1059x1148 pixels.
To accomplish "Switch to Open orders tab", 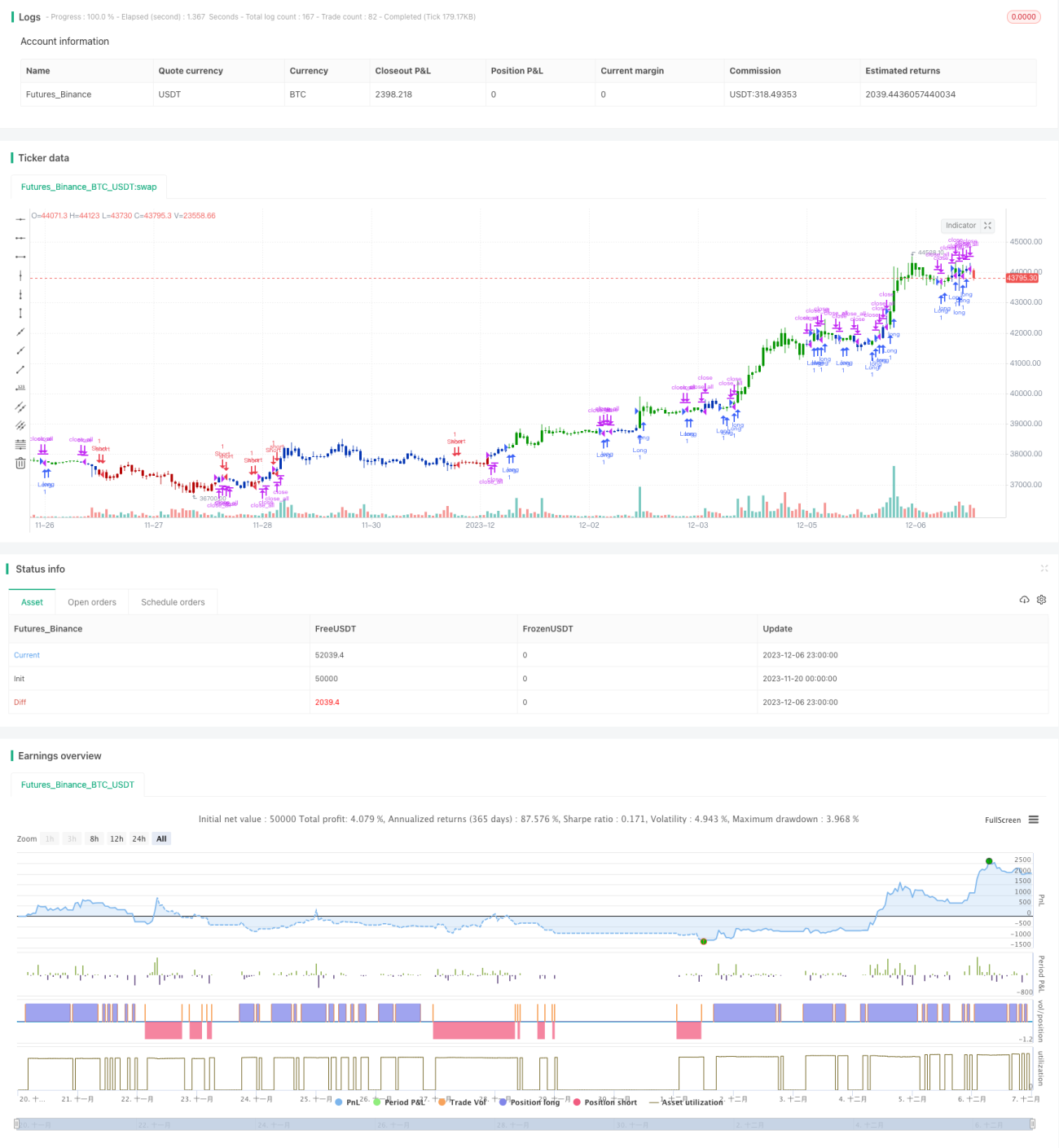I will point(92,602).
